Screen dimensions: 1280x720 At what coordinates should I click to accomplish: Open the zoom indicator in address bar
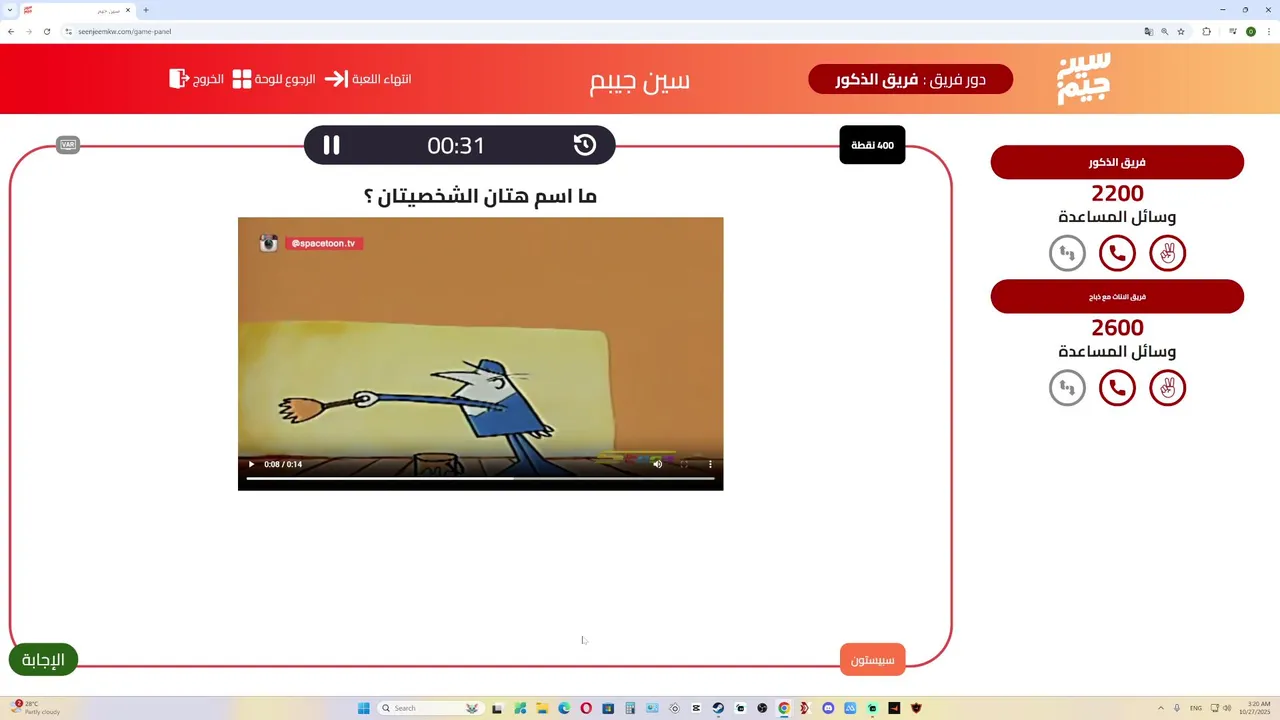pos(1165,31)
